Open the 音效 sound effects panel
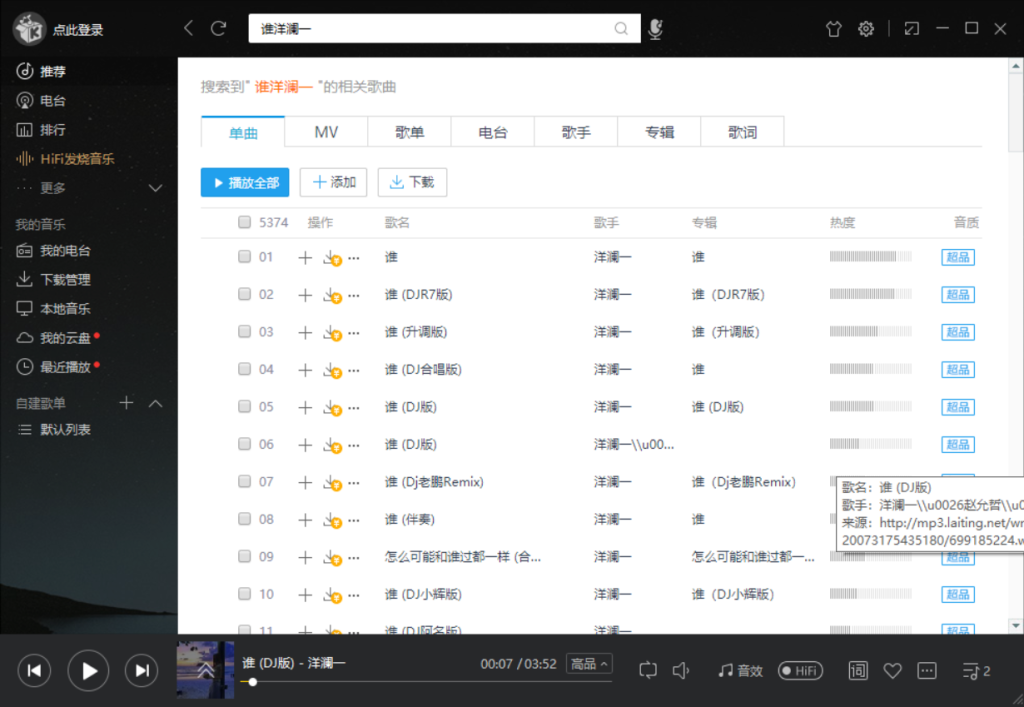1024x707 pixels. (740, 670)
